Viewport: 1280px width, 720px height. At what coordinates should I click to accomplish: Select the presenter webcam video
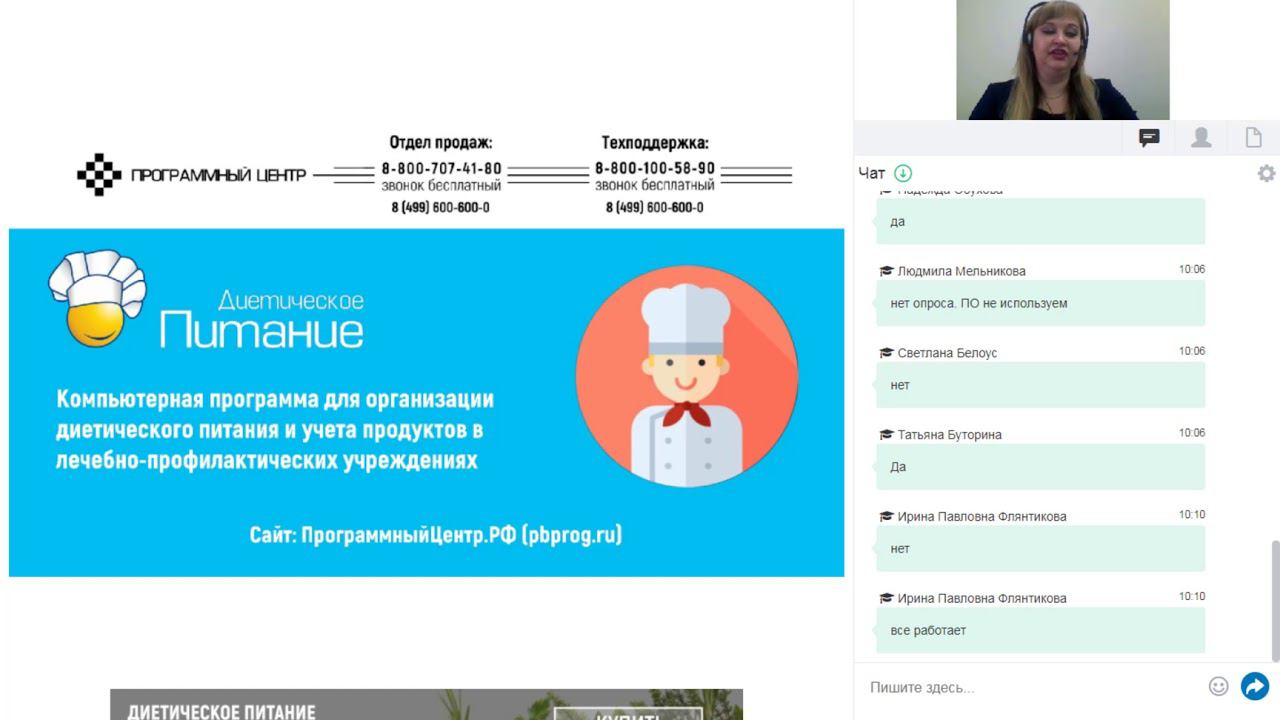point(1062,60)
